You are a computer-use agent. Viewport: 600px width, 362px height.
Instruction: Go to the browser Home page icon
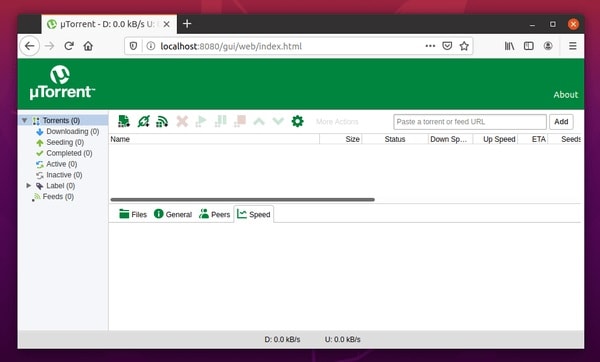(88, 46)
